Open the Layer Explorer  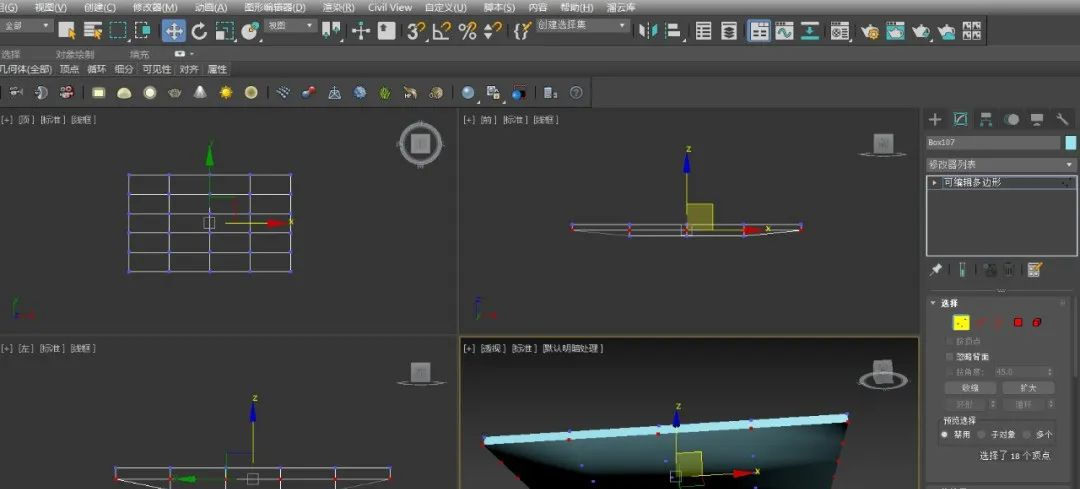point(729,30)
